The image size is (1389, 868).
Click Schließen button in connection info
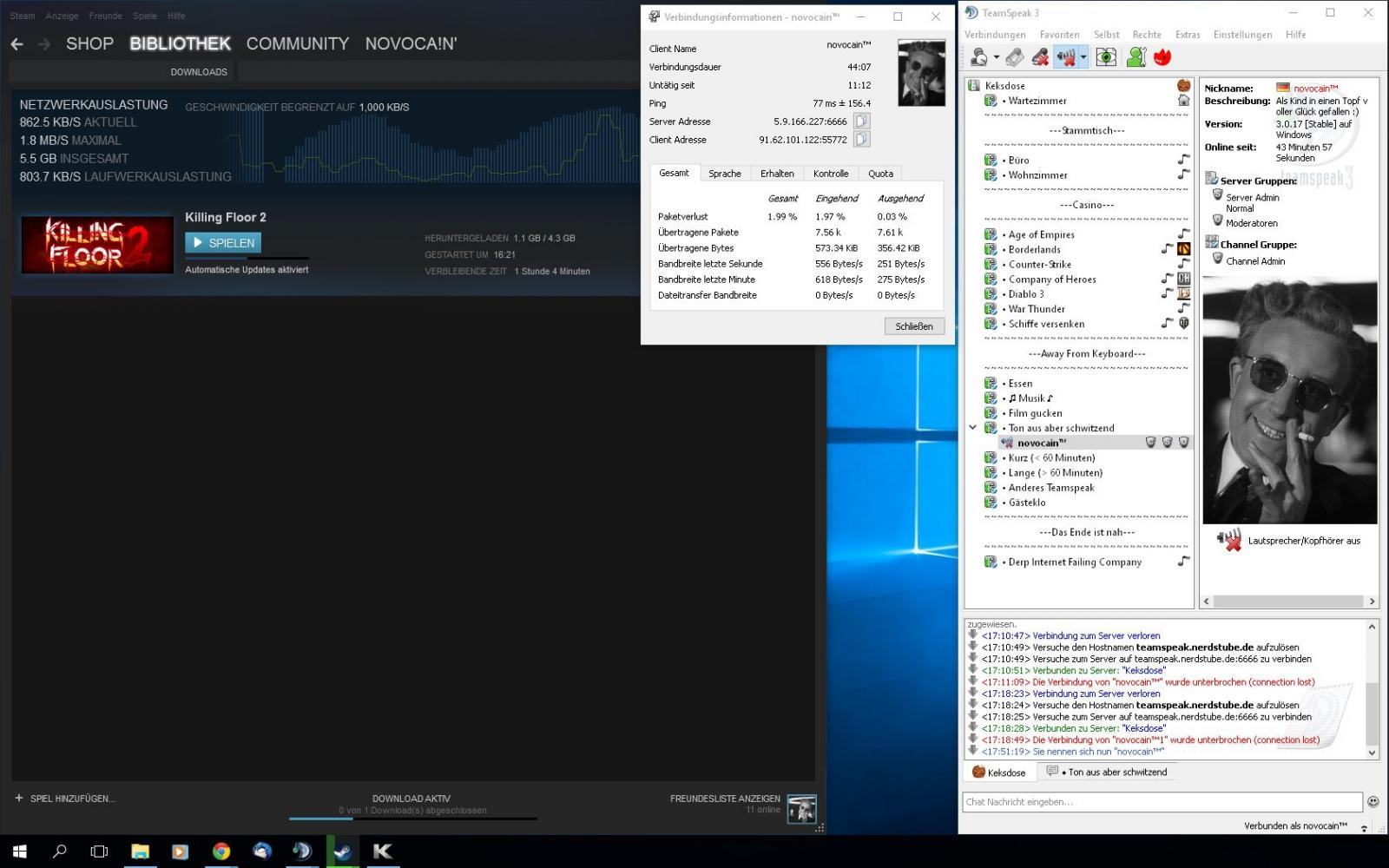tap(914, 326)
